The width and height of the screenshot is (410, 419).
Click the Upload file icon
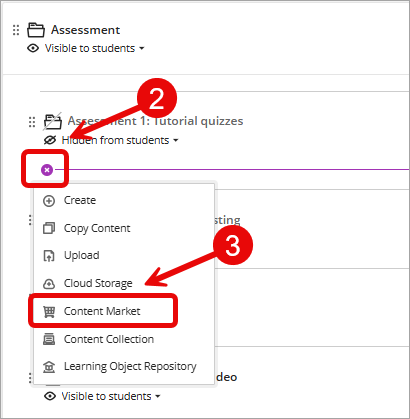tap(49, 256)
